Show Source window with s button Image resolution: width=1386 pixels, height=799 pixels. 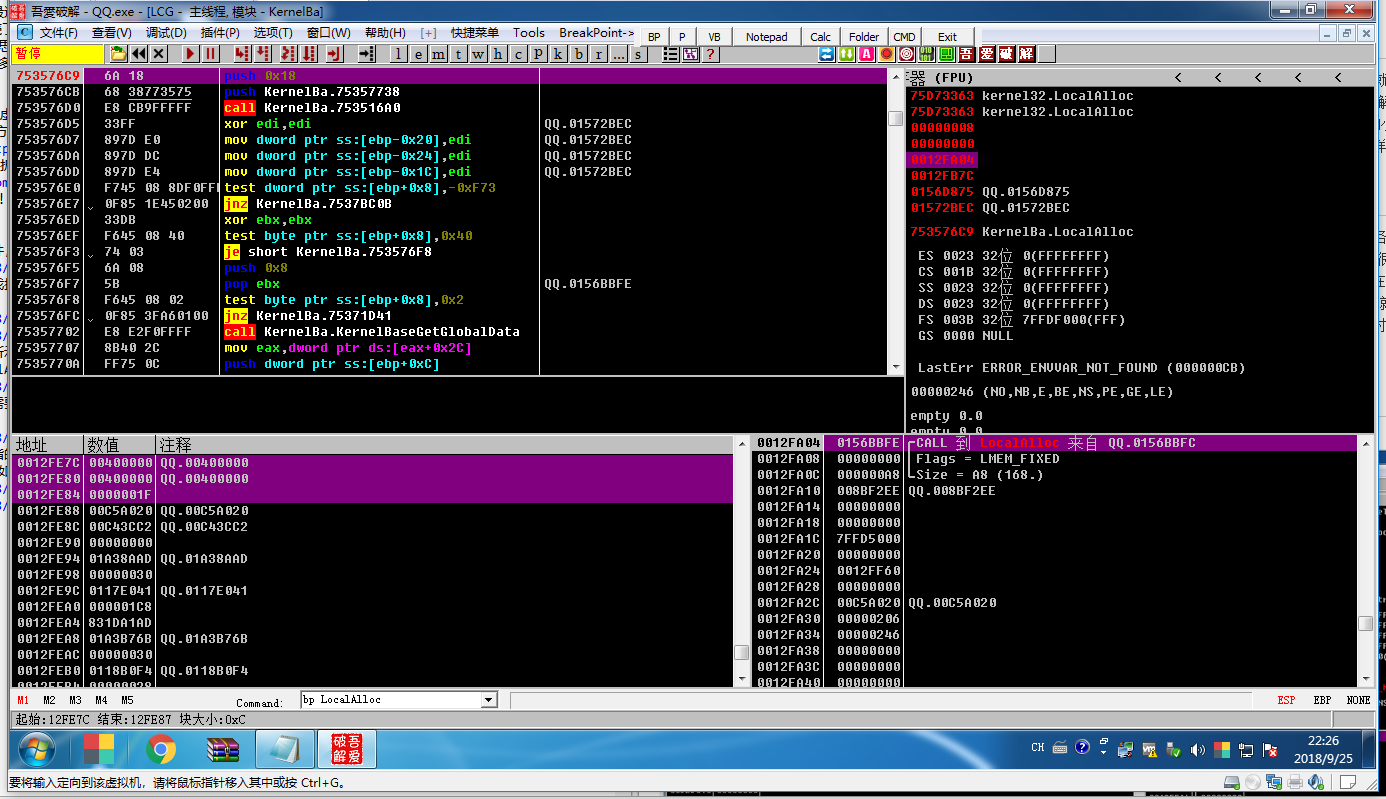(x=638, y=54)
